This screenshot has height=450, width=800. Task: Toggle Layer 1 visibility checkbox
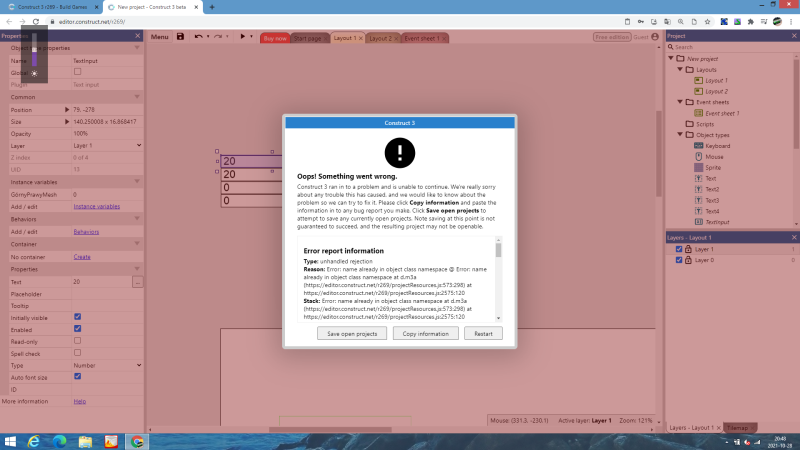coord(679,249)
